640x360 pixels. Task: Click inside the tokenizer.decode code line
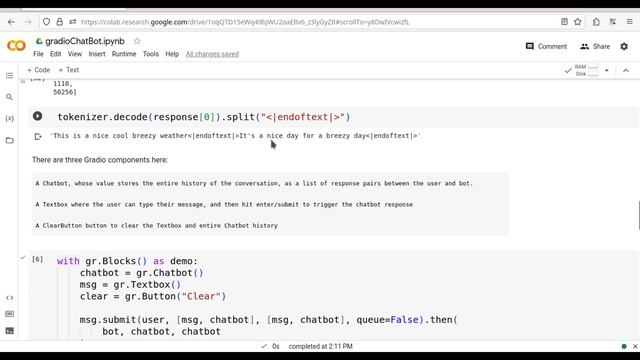(x=204, y=117)
